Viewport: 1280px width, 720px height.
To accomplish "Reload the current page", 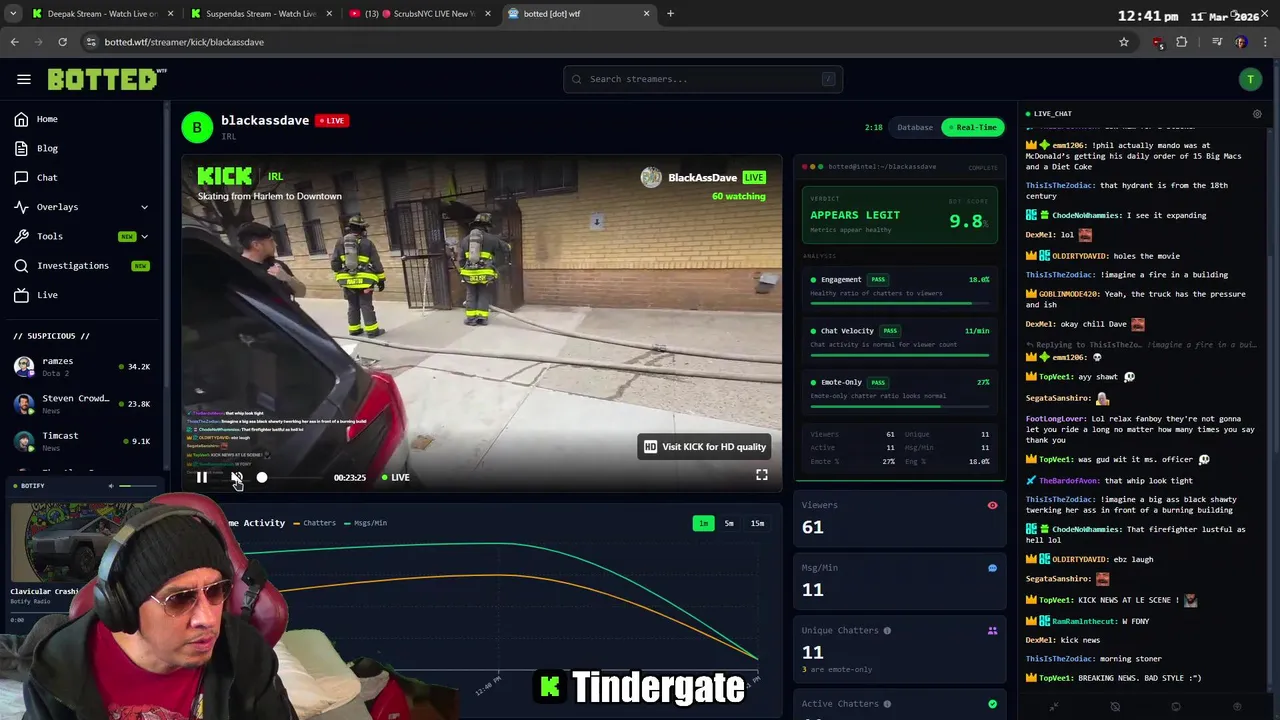I will pos(62,42).
